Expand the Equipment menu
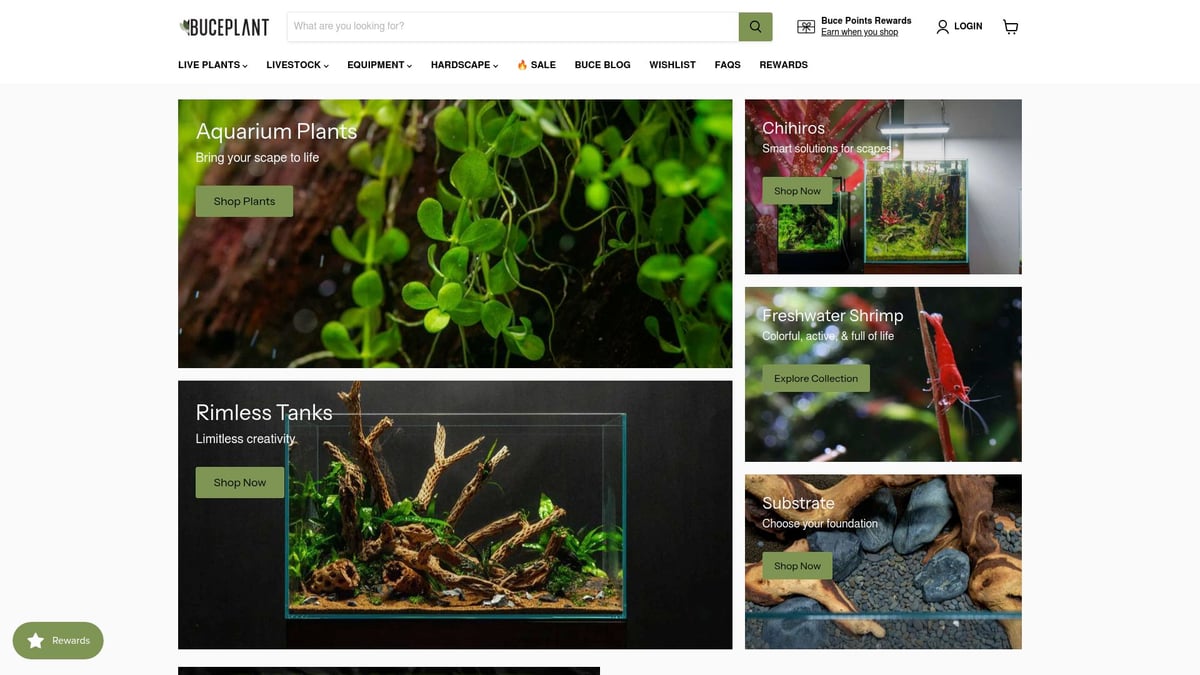This screenshot has height=675, width=1200. pyautogui.click(x=380, y=65)
